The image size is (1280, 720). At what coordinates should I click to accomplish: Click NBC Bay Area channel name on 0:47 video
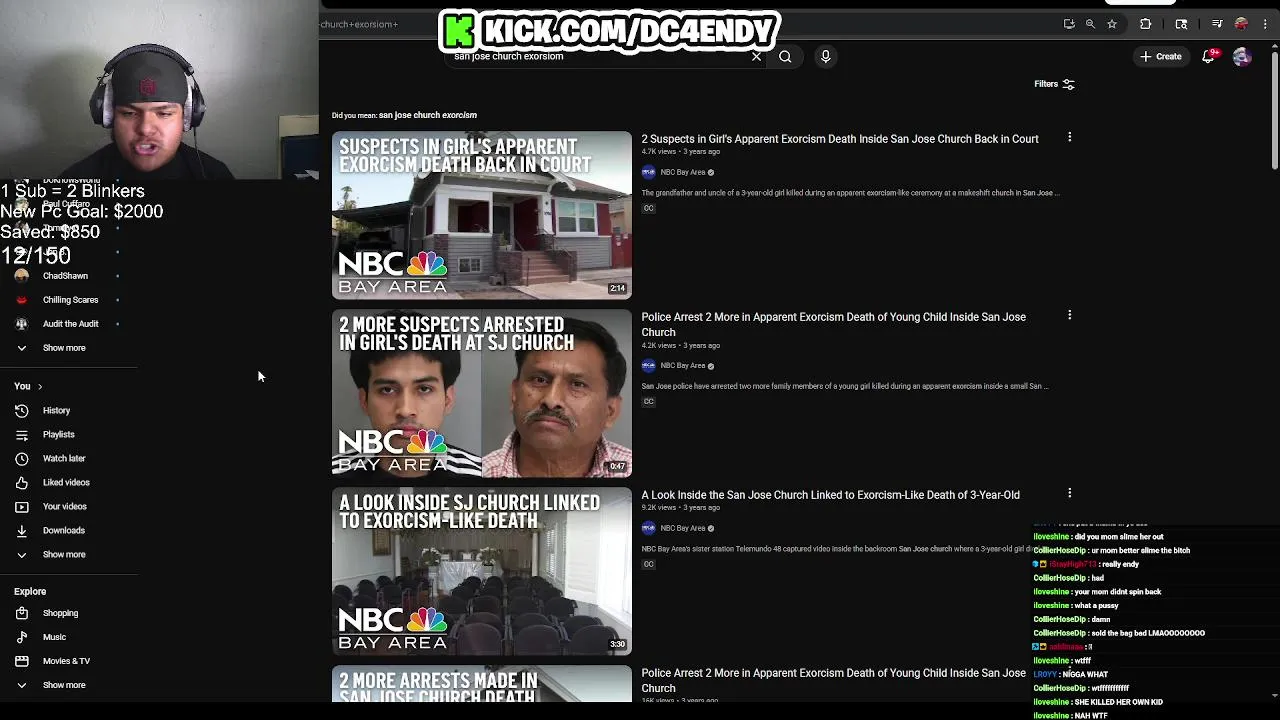pos(683,366)
